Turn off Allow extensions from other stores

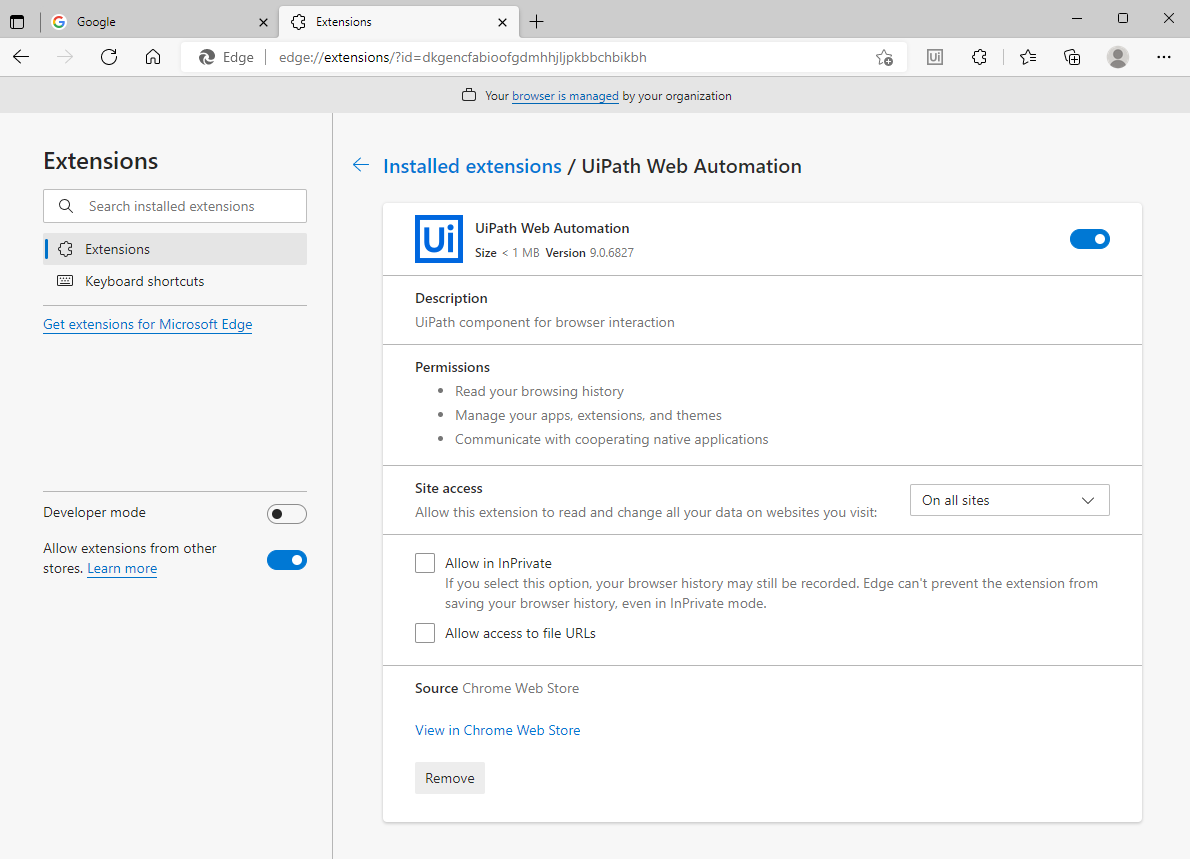[287, 560]
